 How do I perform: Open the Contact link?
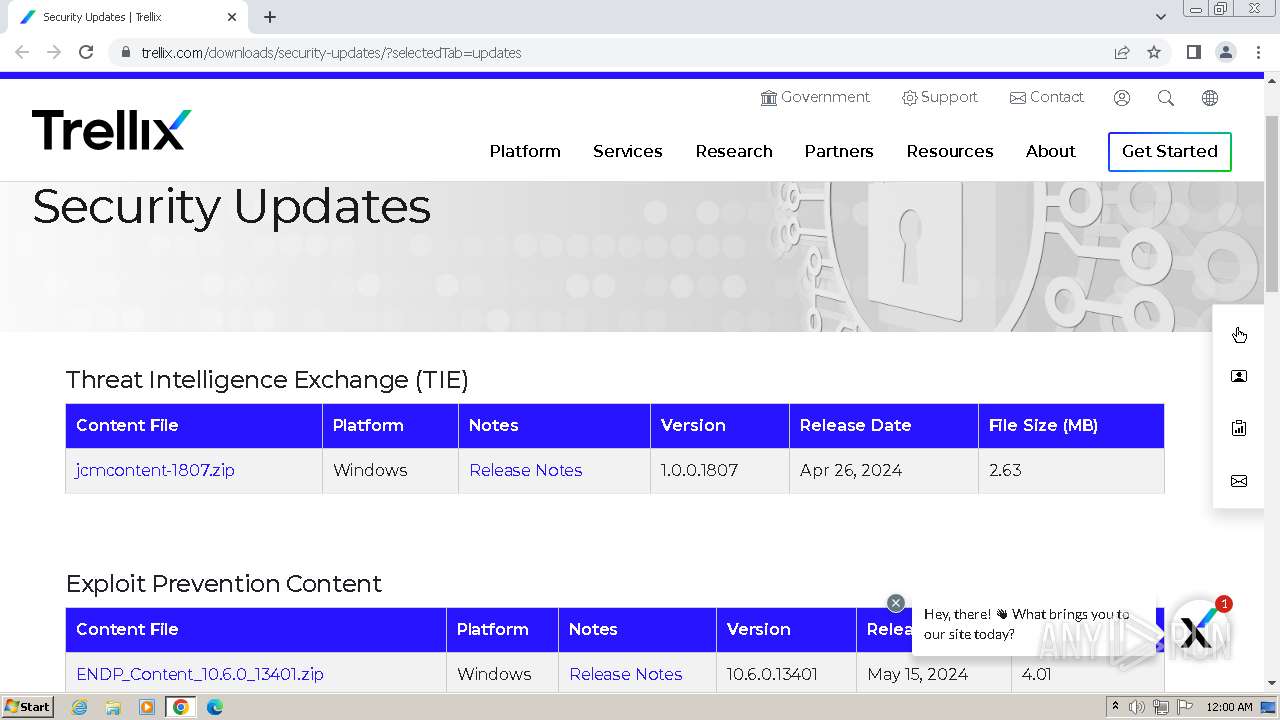point(1047,97)
